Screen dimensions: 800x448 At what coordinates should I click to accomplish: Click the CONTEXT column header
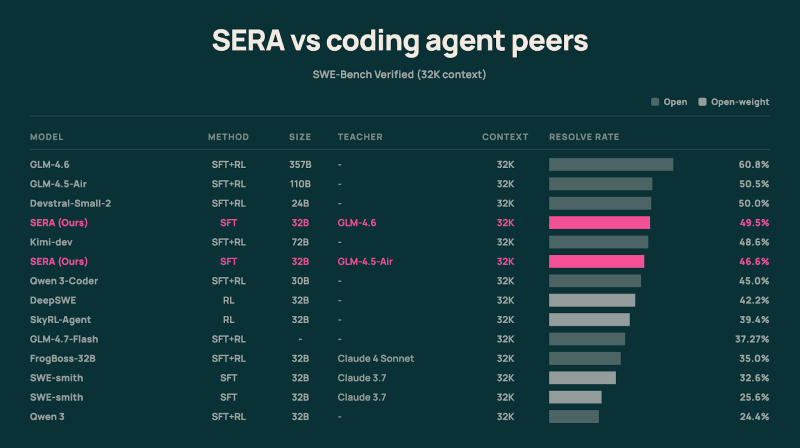pos(505,137)
